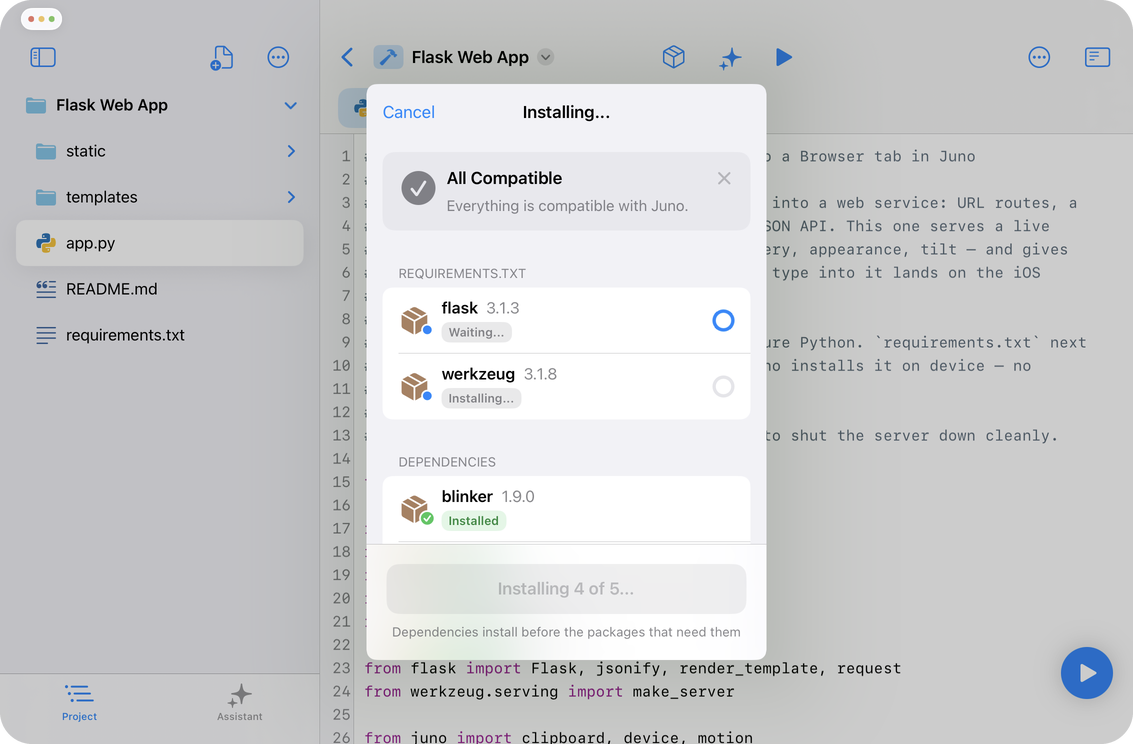This screenshot has height=744, width=1133.
Task: Open requirements.txt in the file list
Action: (160, 335)
